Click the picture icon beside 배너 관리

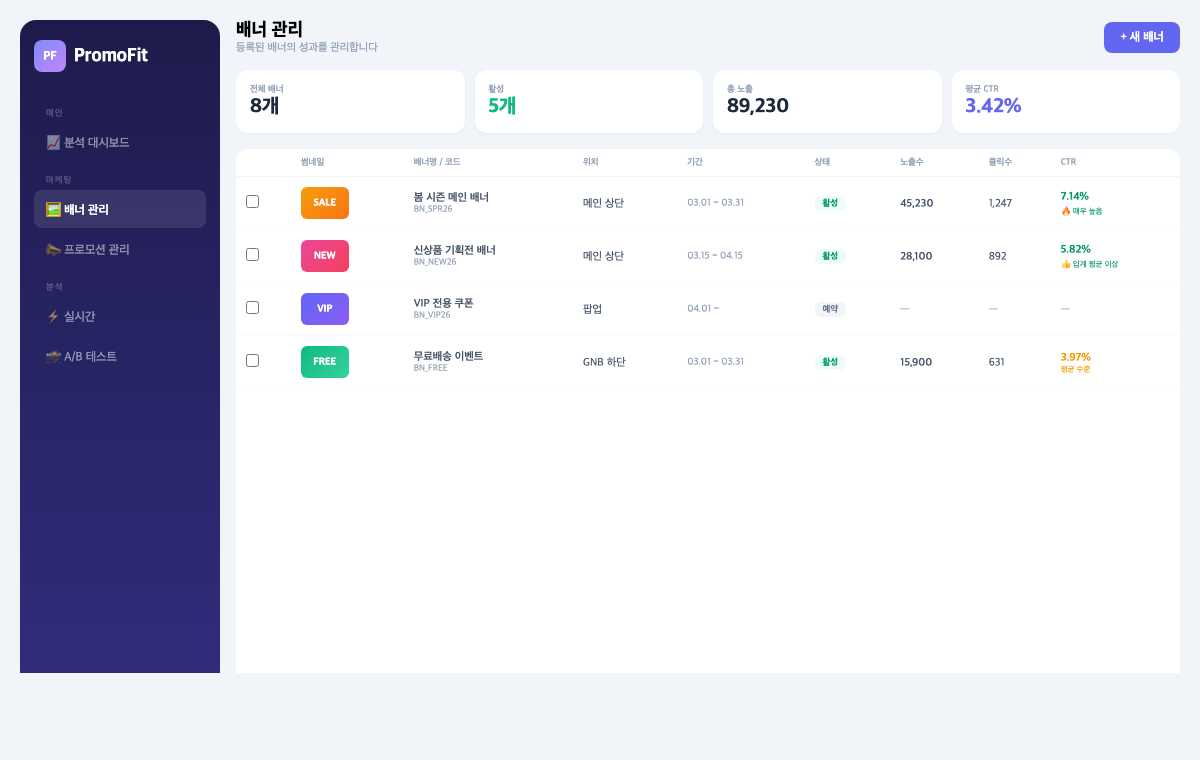pyautogui.click(x=53, y=209)
